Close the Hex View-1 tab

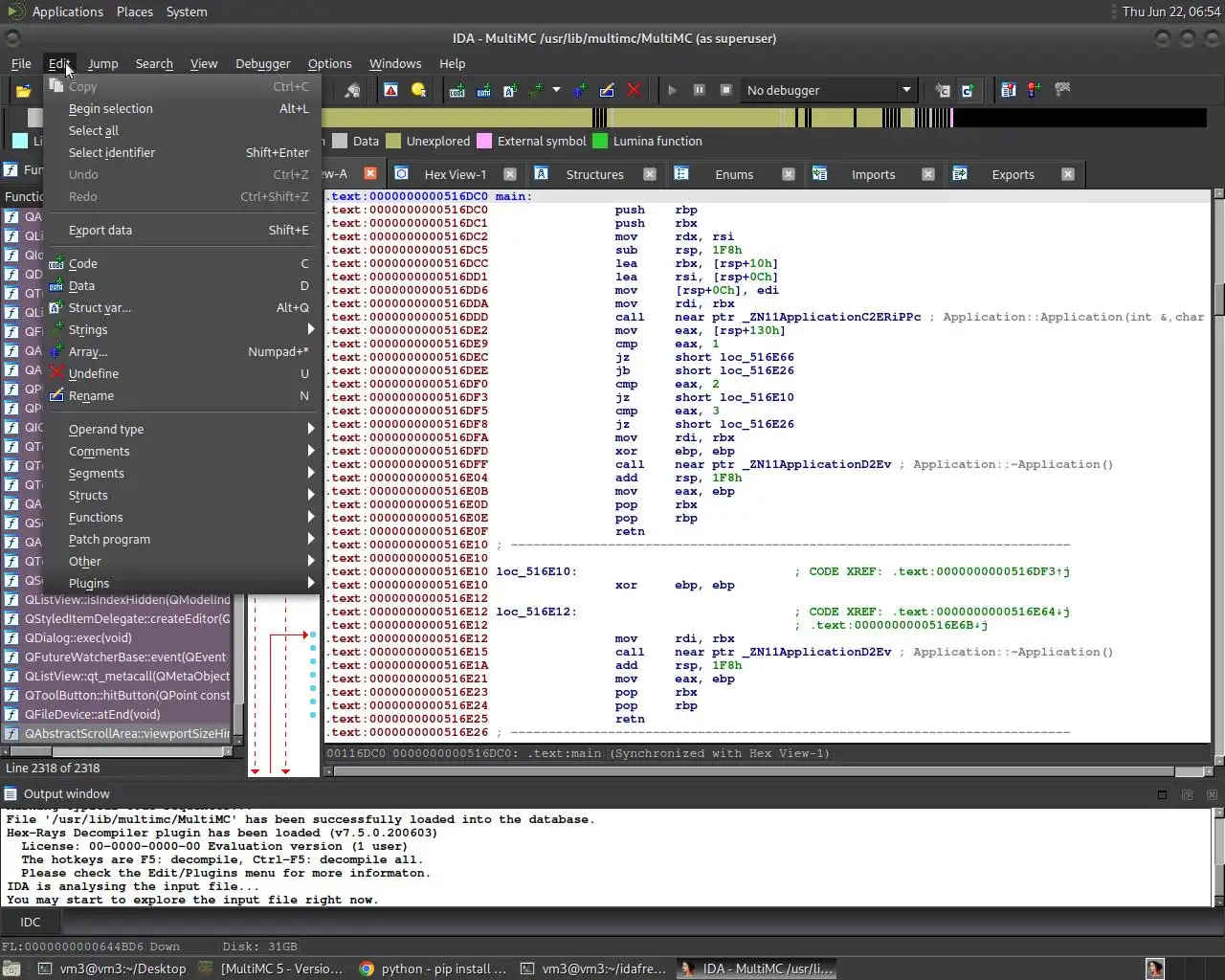click(x=510, y=174)
